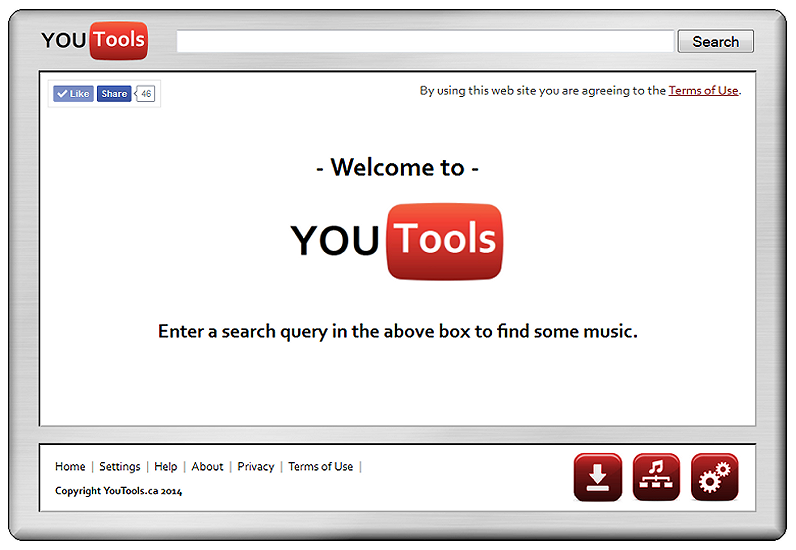The width and height of the screenshot is (796, 550).
Task: Click the 46 like count bubble
Action: (x=146, y=94)
